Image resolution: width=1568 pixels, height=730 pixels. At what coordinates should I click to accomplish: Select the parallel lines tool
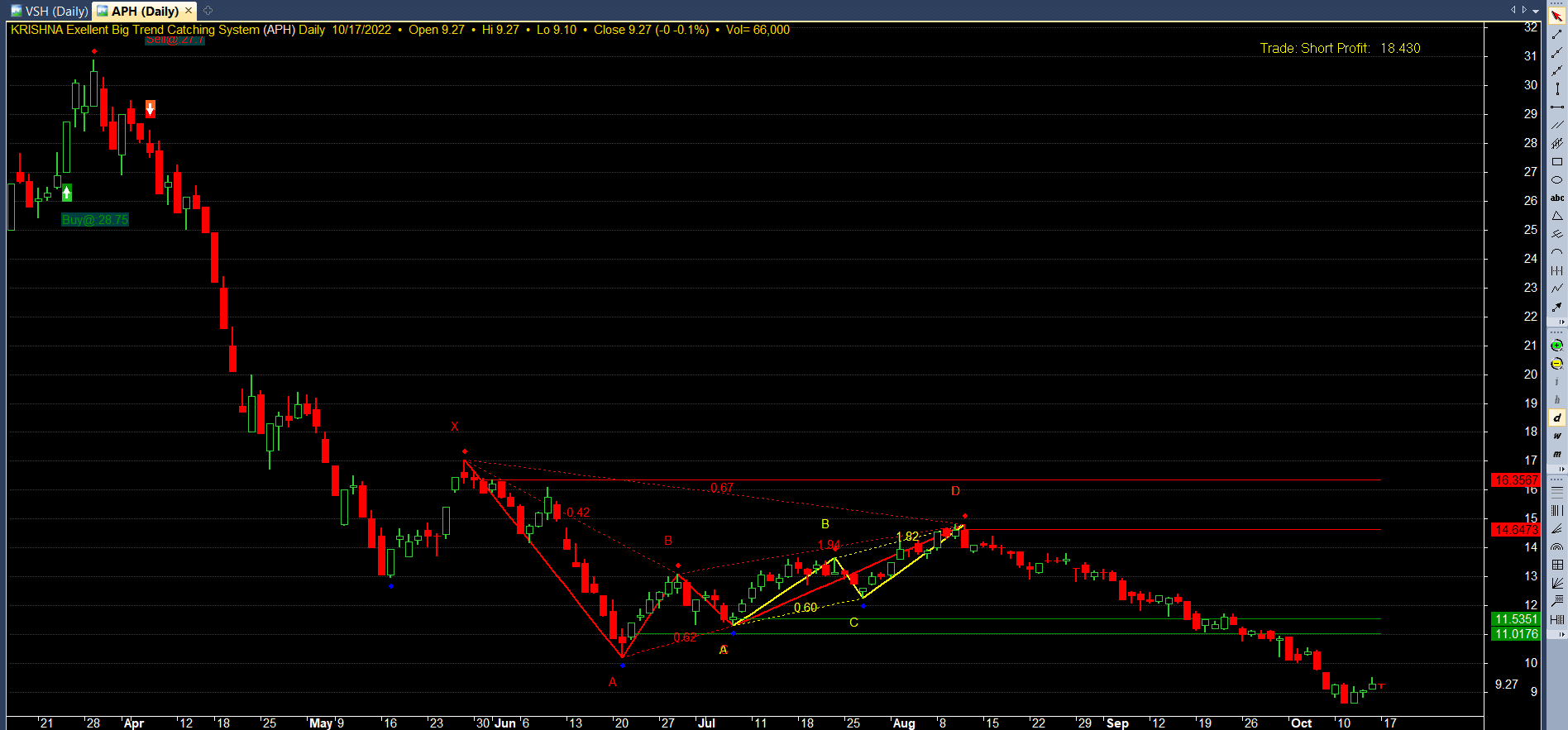coord(1557,126)
